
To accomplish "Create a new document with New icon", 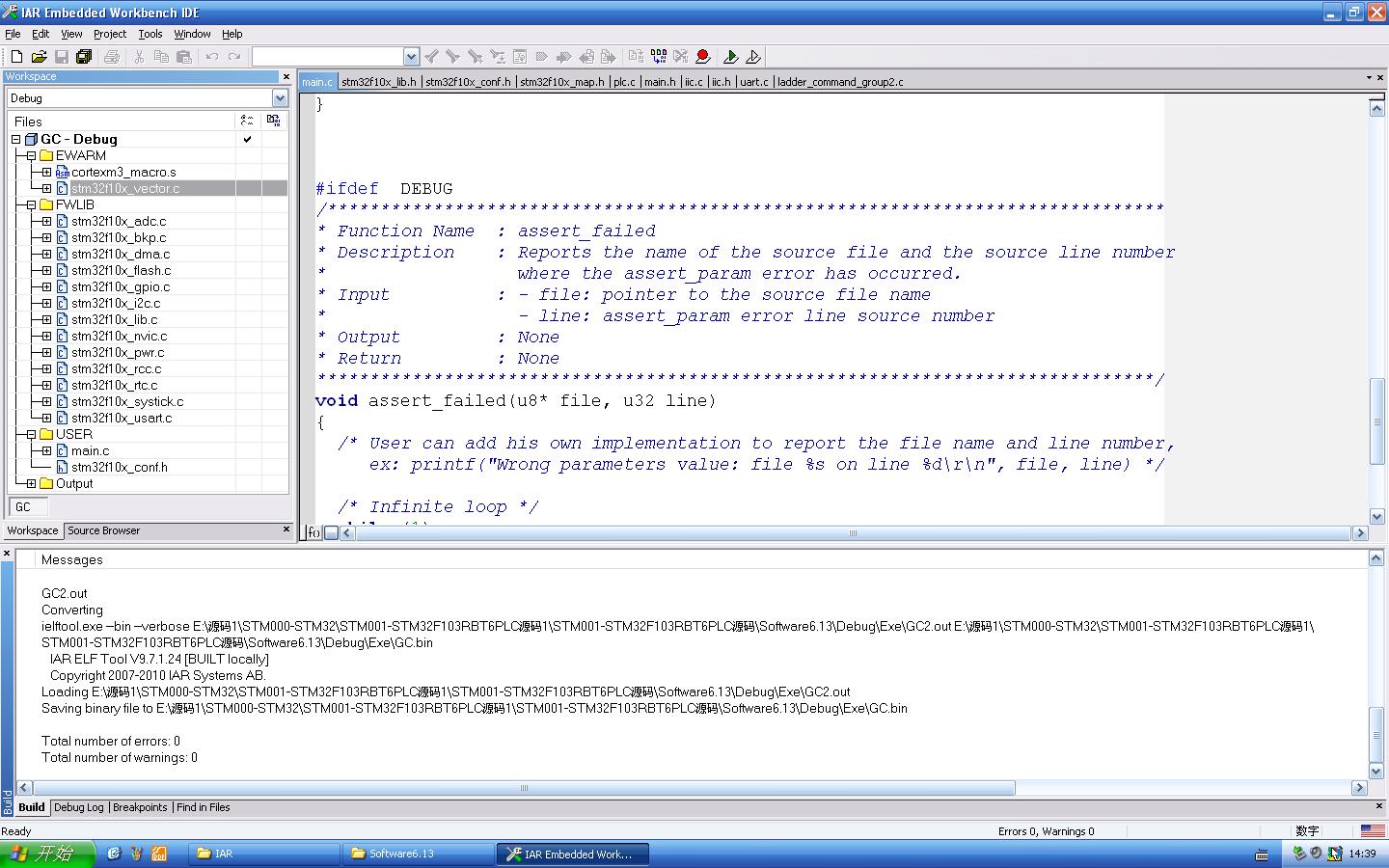I will (x=16, y=57).
